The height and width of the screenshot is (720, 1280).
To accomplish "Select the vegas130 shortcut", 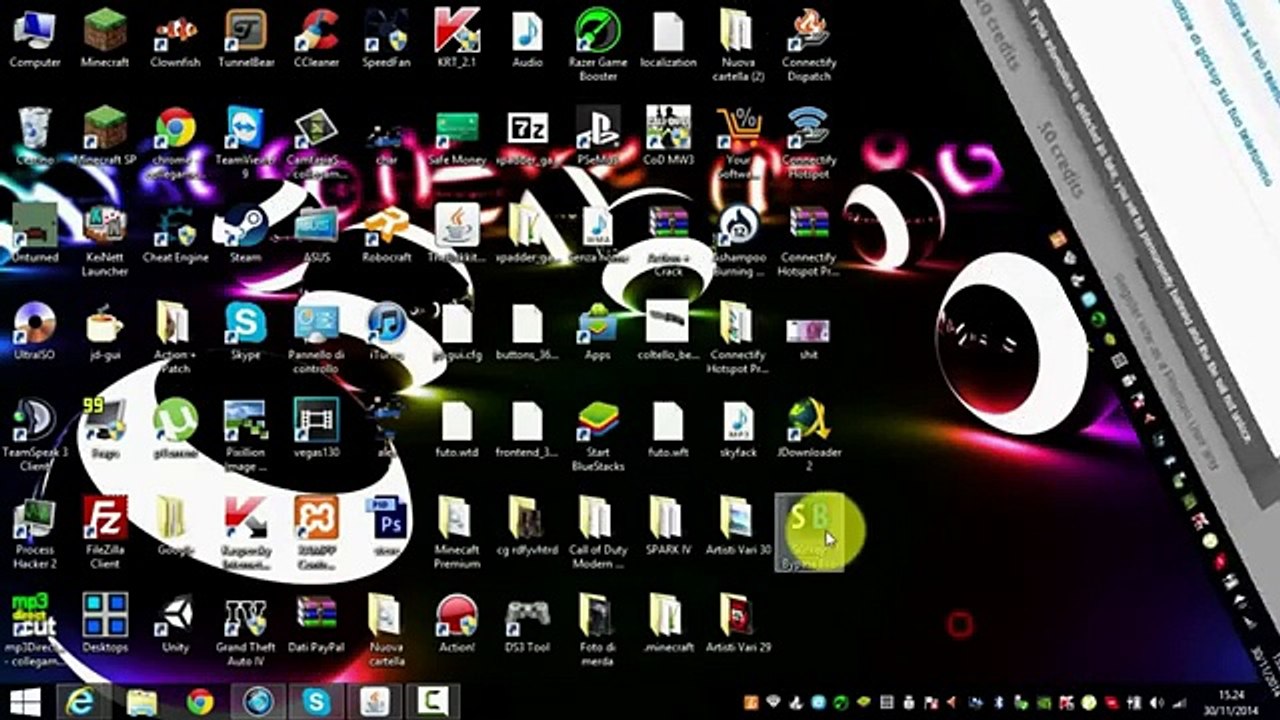I will pyautogui.click(x=315, y=429).
